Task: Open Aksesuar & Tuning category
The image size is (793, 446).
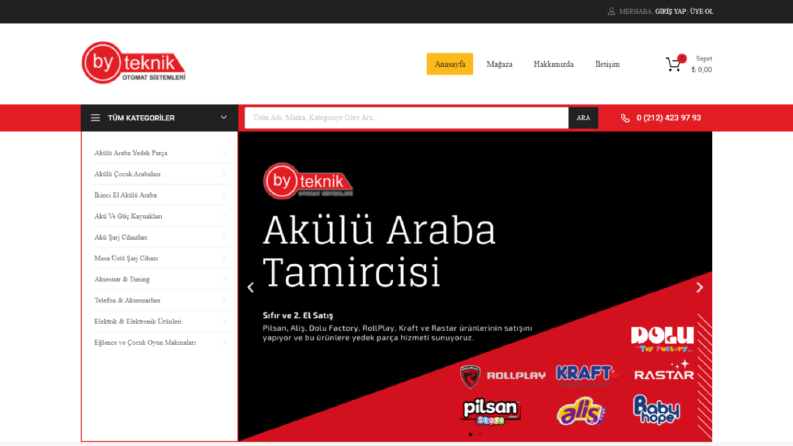Action: coord(122,279)
